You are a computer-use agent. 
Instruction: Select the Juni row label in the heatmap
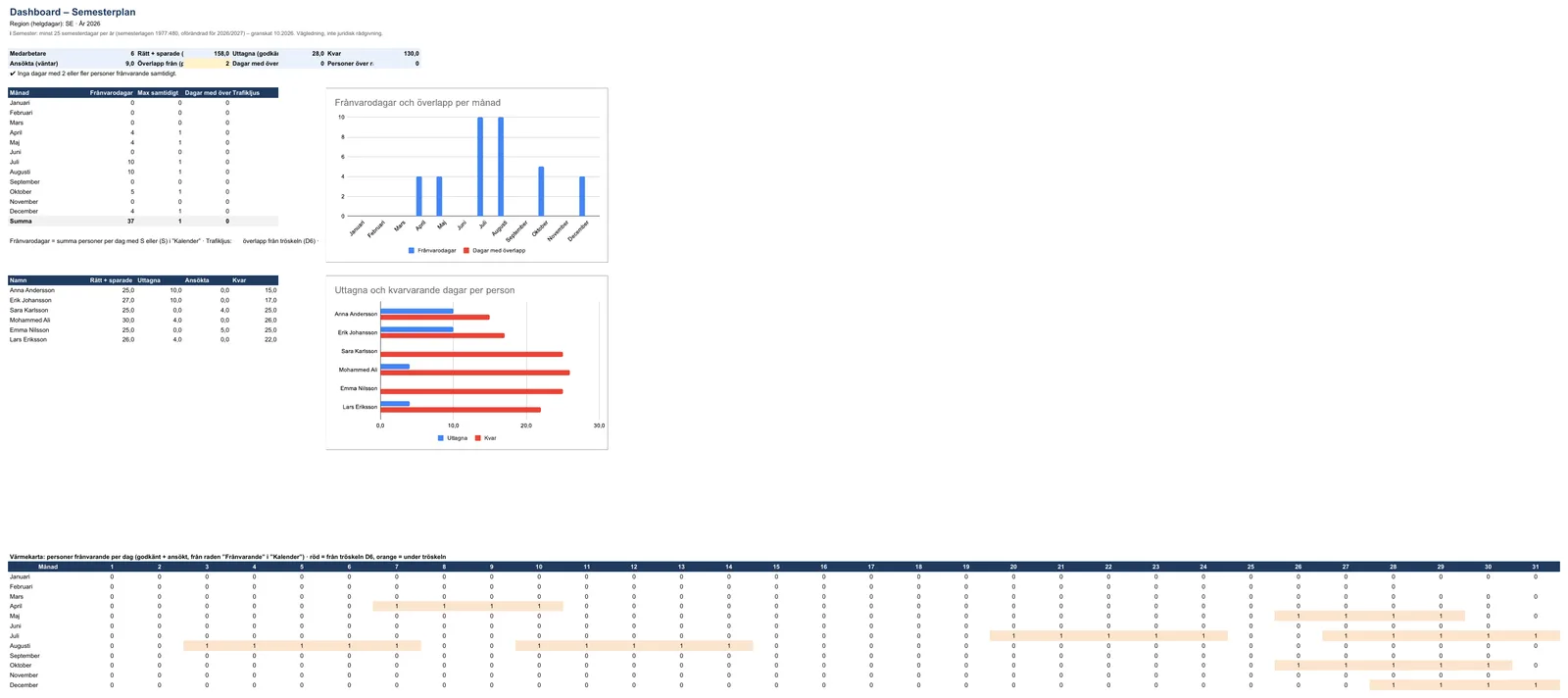point(16,625)
